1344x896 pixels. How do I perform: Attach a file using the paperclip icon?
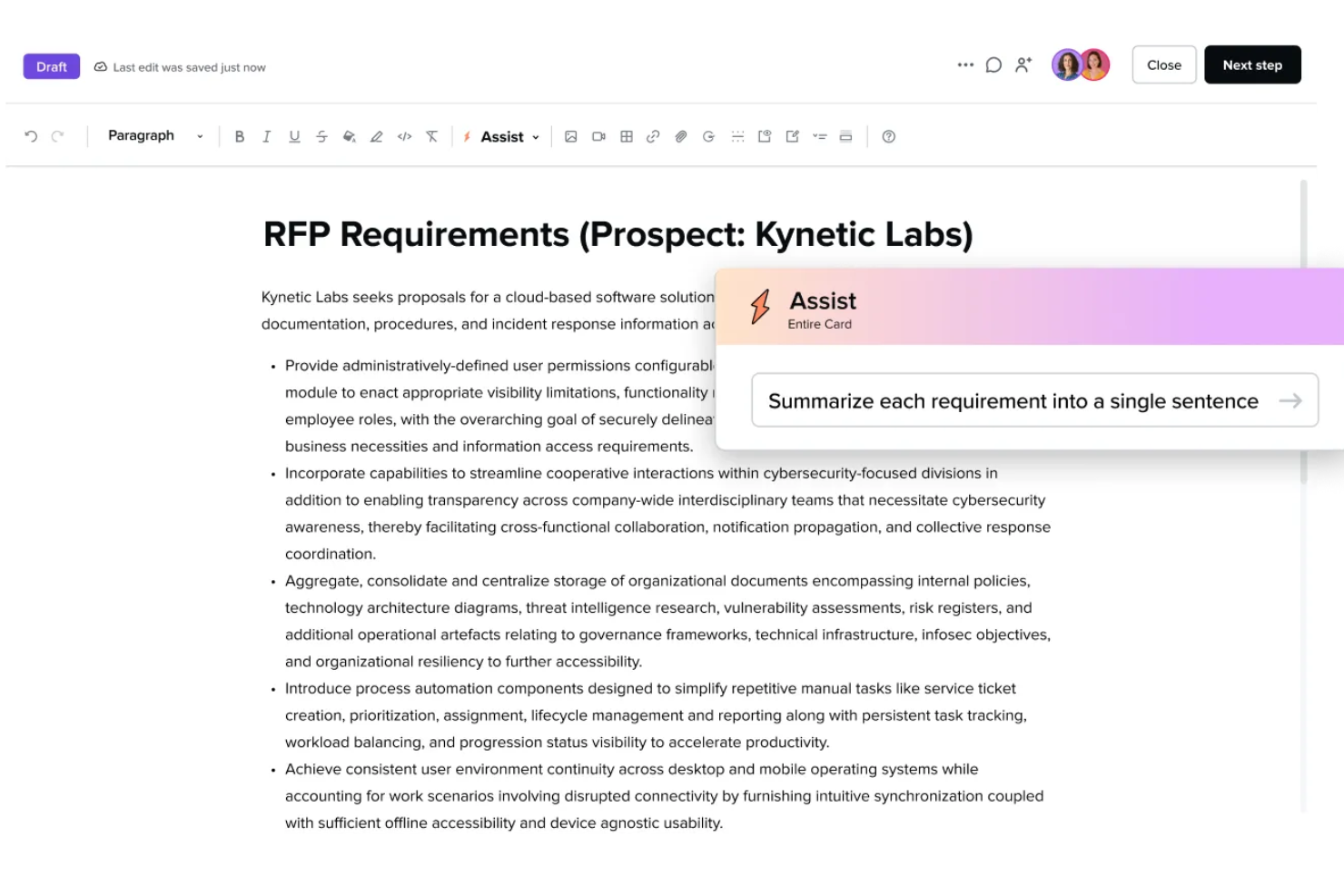pos(680,136)
